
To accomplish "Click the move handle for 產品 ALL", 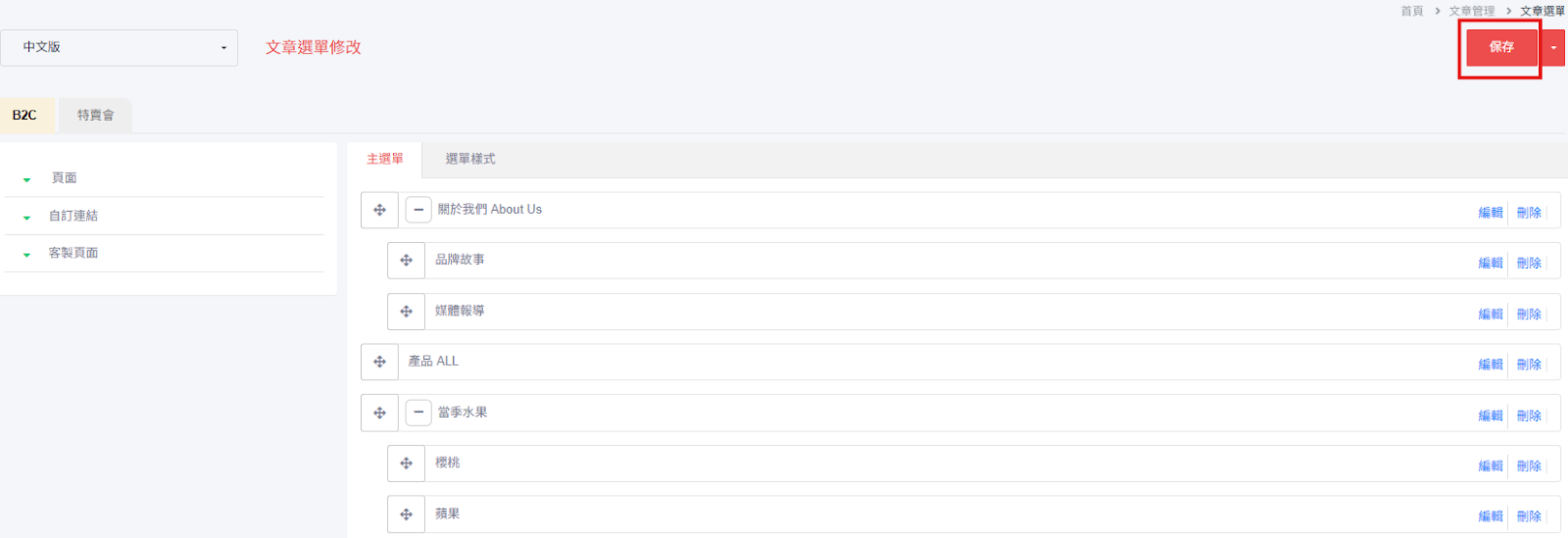I will (379, 362).
